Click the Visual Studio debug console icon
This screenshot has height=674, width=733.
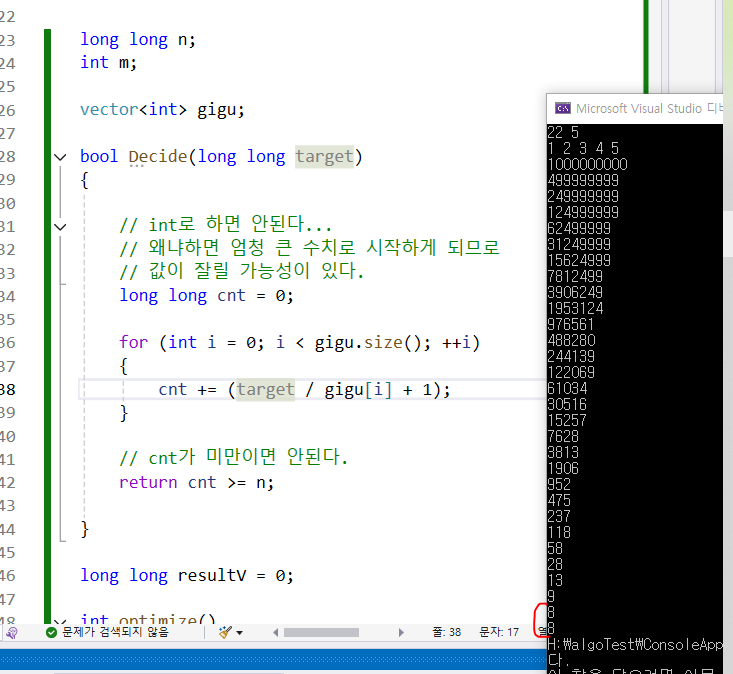click(562, 108)
